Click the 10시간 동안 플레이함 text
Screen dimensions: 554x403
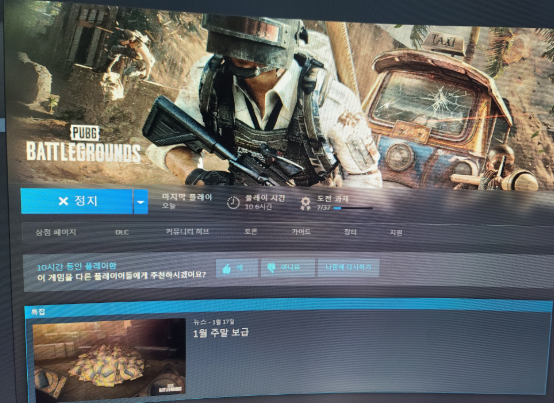click(x=77, y=267)
